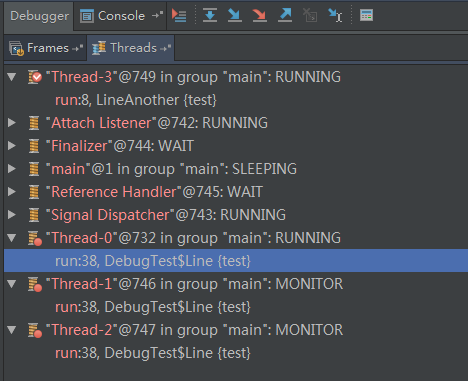Click the Step Over icon

pyautogui.click(x=210, y=15)
